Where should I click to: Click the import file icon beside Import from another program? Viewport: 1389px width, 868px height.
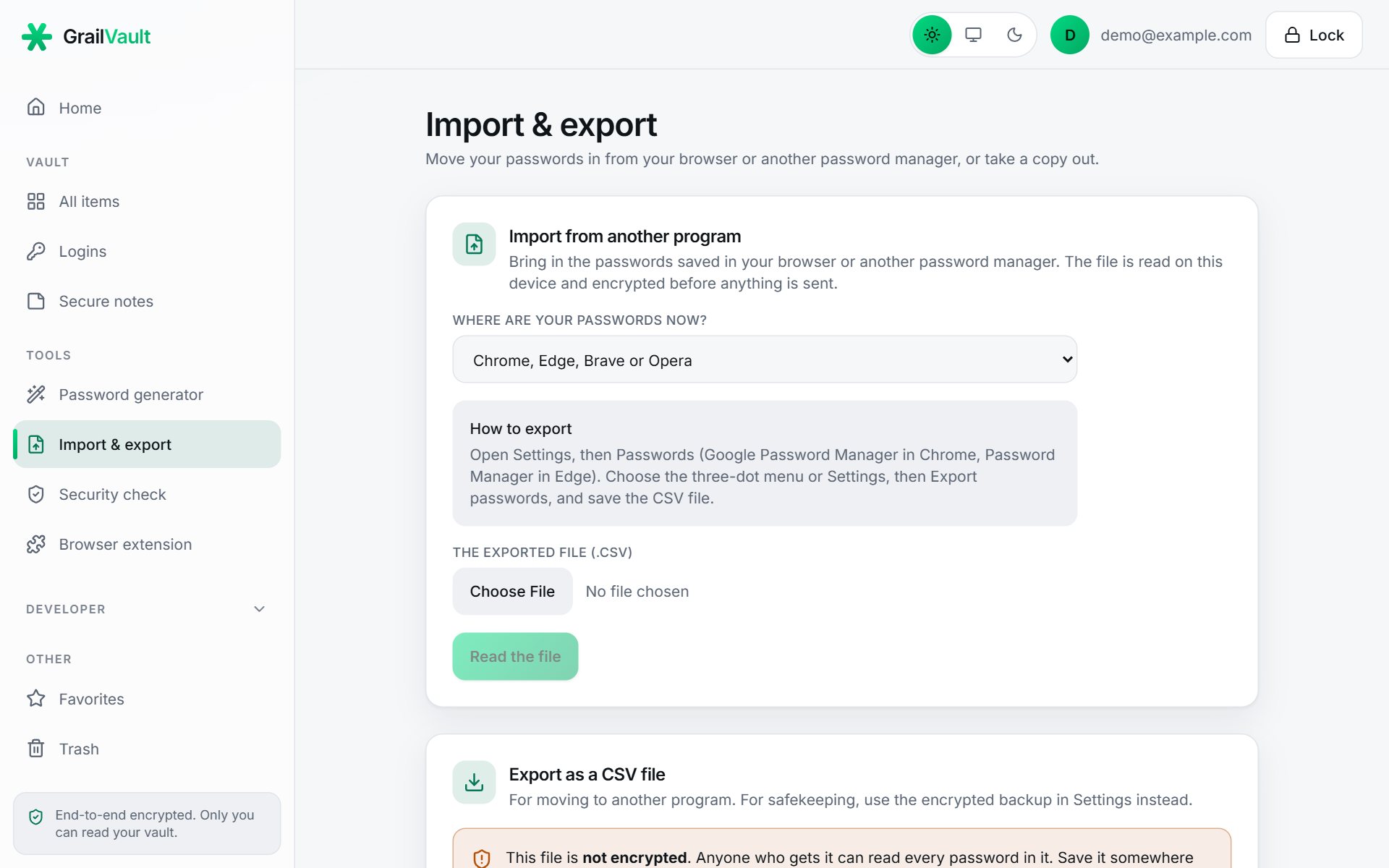[474, 244]
